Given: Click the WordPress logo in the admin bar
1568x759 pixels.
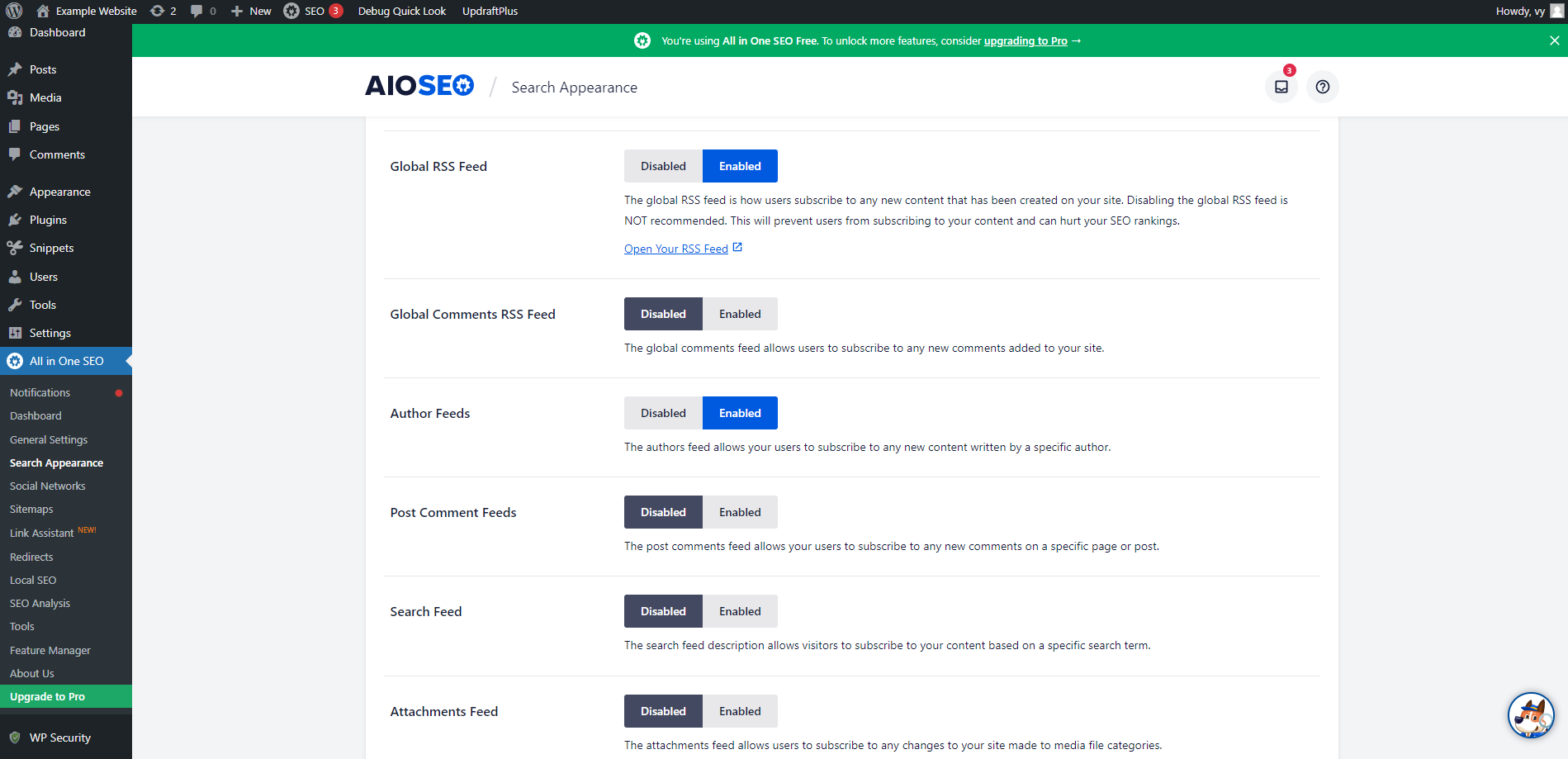Looking at the screenshot, I should coord(14,11).
